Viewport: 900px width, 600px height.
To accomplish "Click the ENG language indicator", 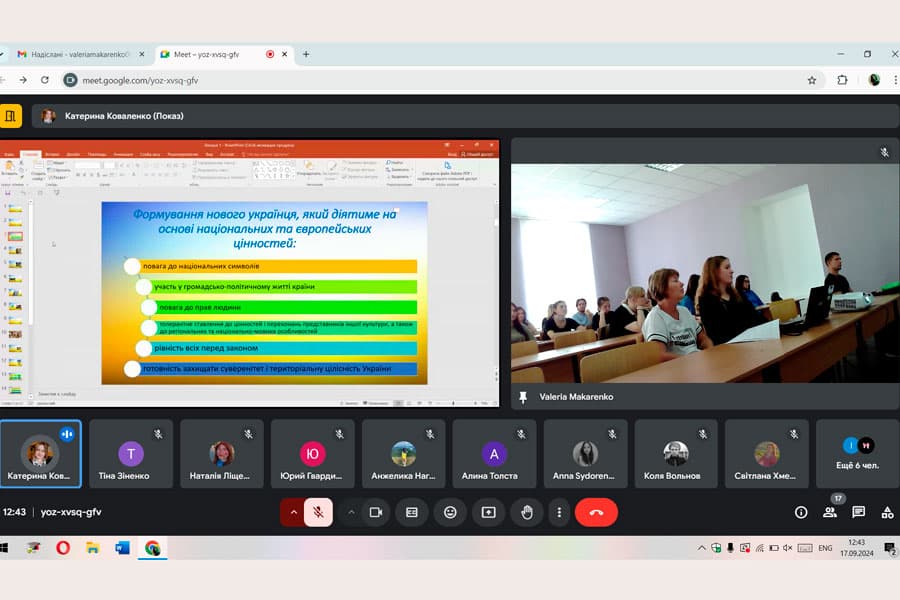I will click(825, 548).
